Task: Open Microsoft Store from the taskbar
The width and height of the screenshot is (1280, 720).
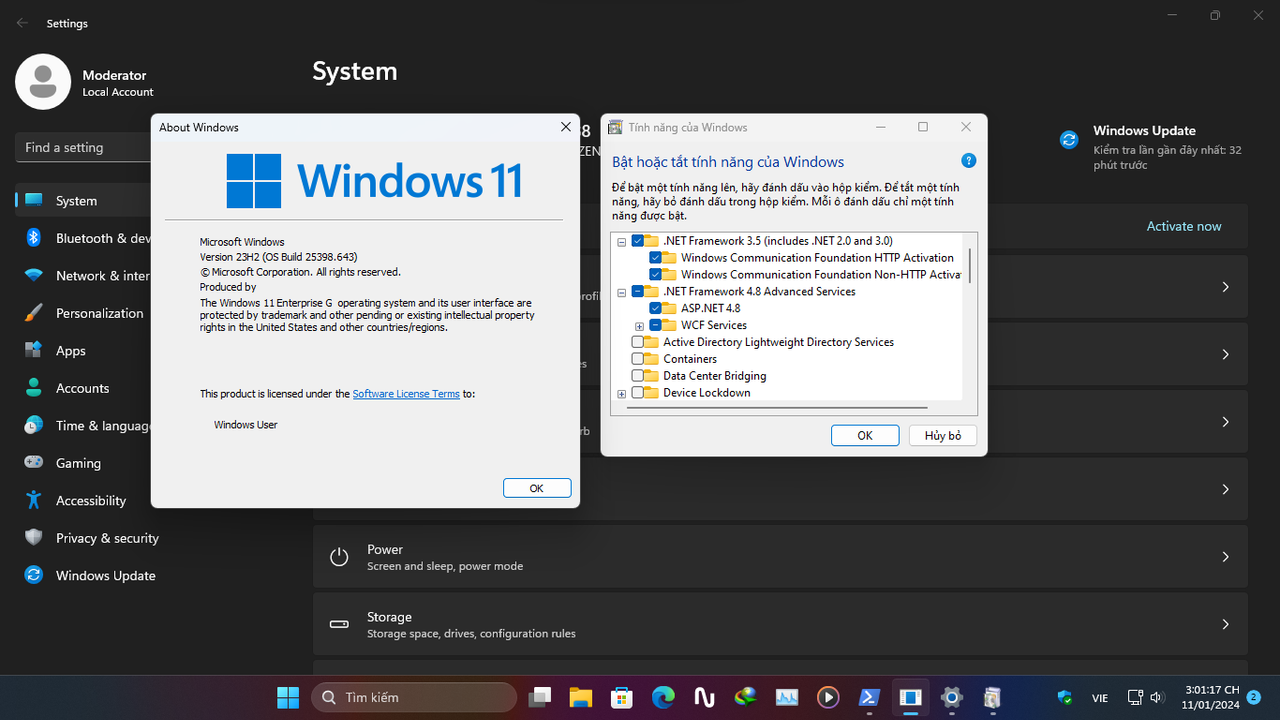Action: pos(622,697)
